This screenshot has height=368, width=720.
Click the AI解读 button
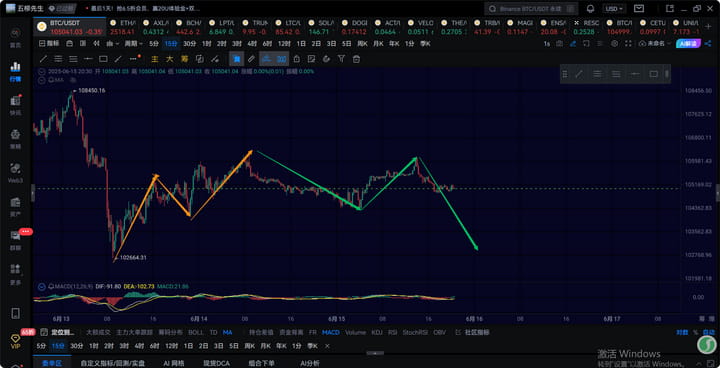688,44
